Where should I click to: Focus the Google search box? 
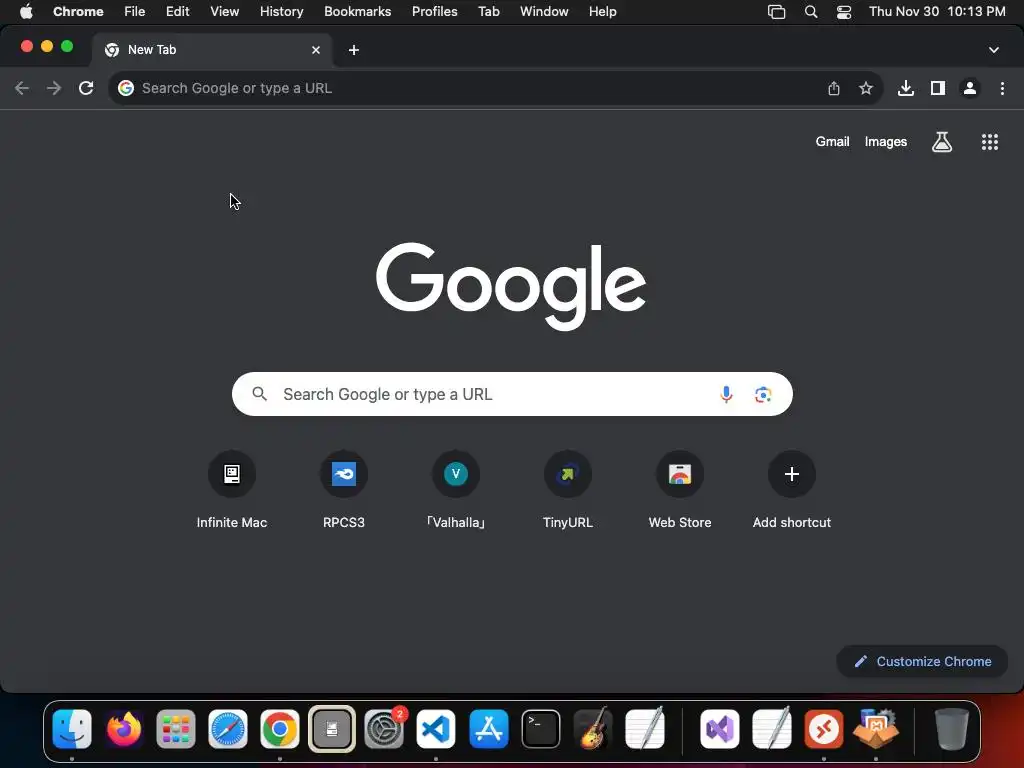(512, 394)
